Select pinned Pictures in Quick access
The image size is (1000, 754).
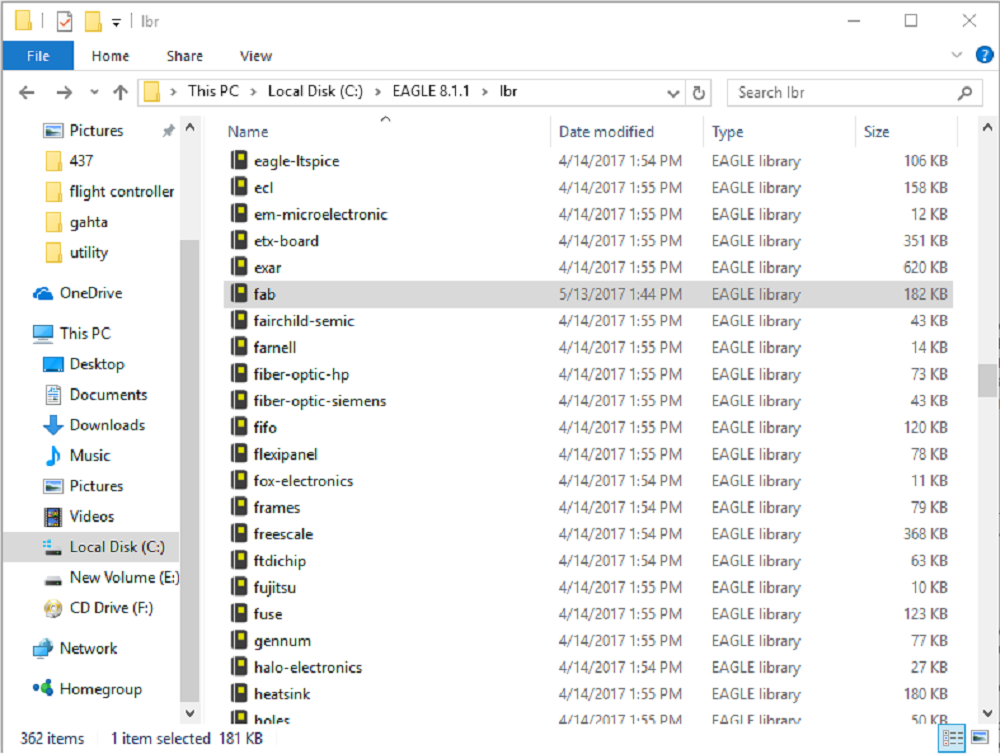point(96,131)
